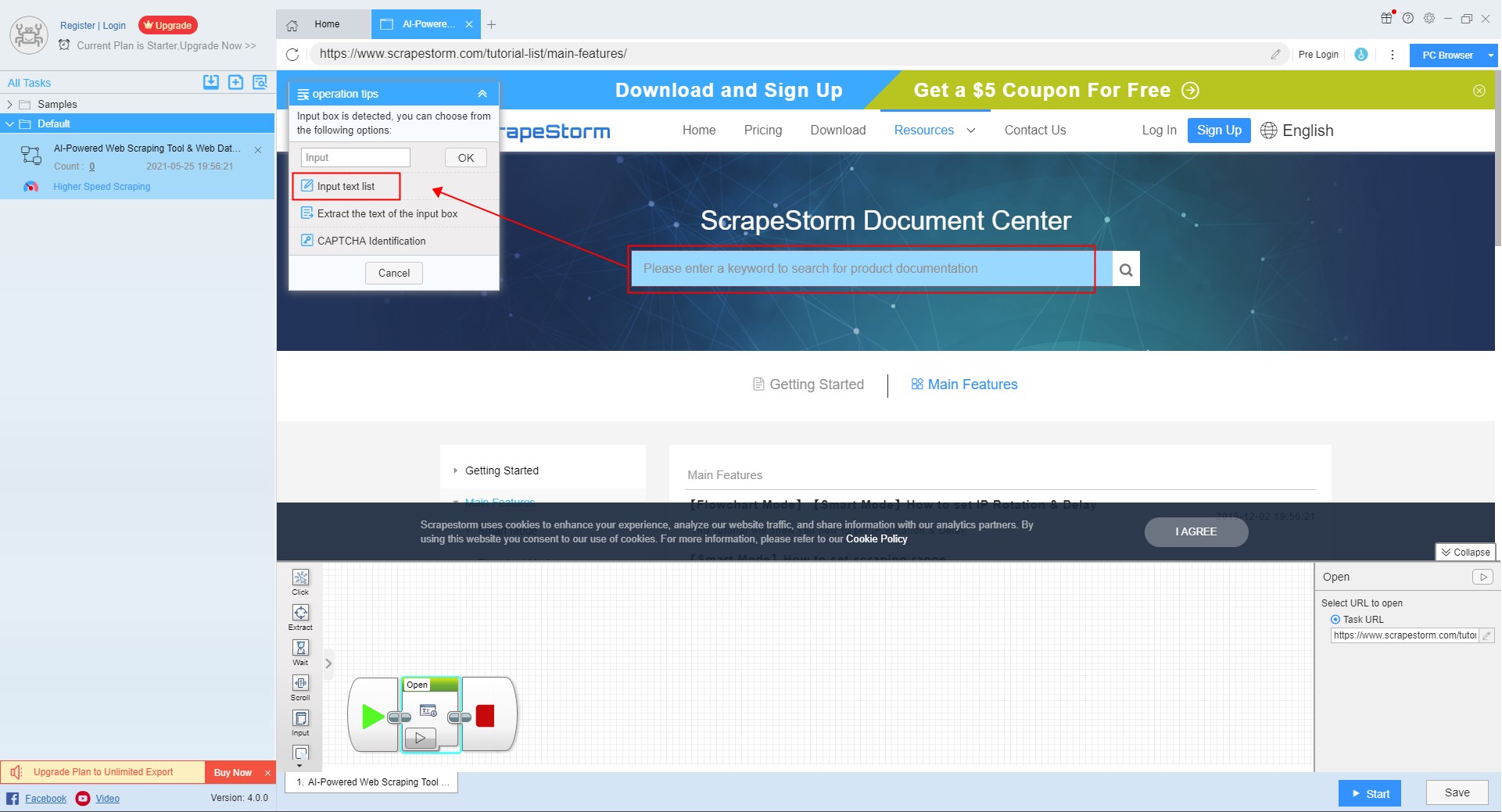Click the Pre Login button
The image size is (1502, 812).
pyautogui.click(x=1318, y=55)
